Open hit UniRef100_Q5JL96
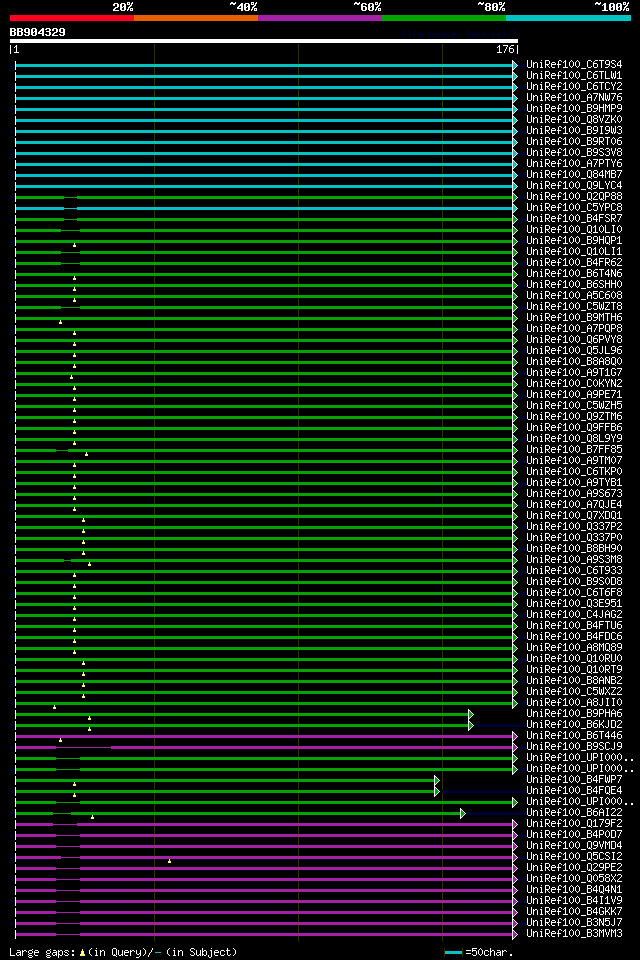 [574, 351]
